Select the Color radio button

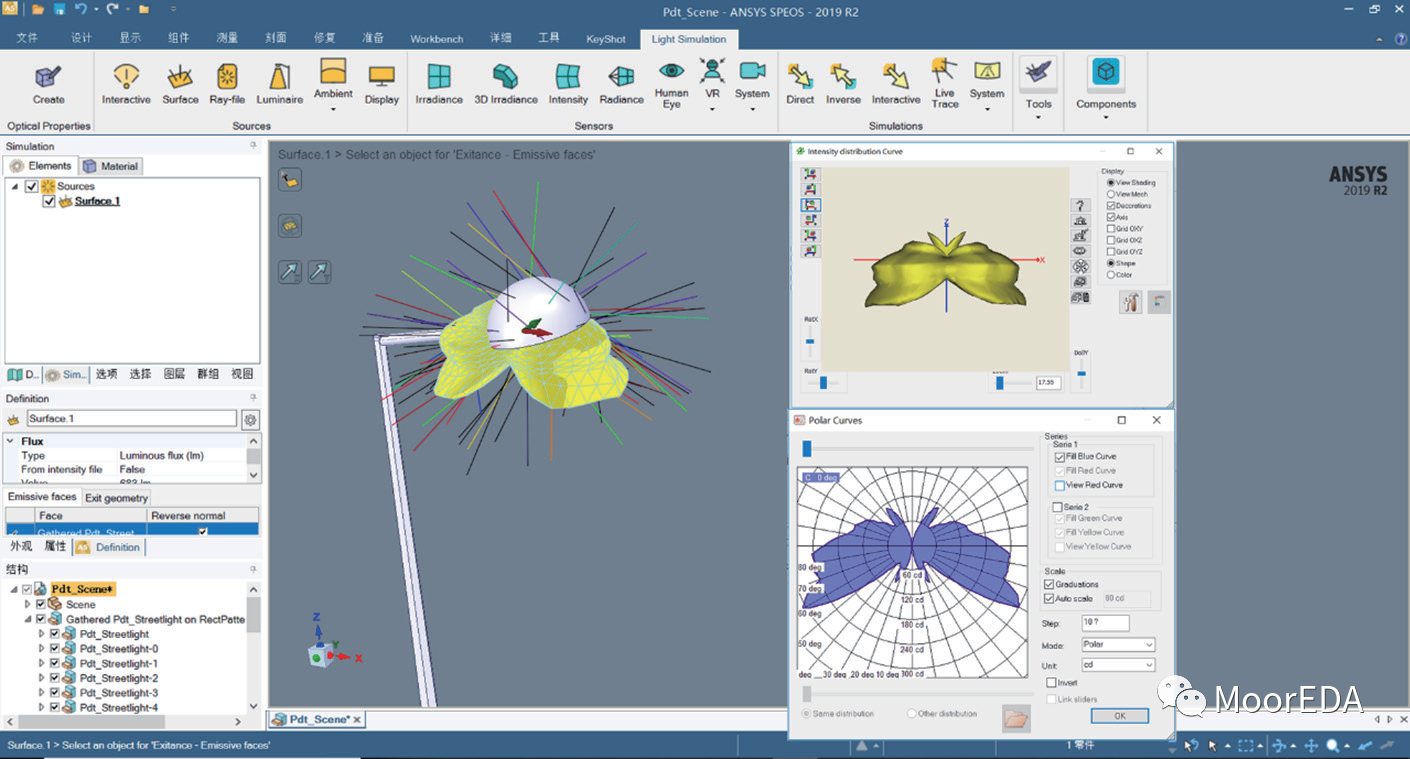[x=1111, y=275]
